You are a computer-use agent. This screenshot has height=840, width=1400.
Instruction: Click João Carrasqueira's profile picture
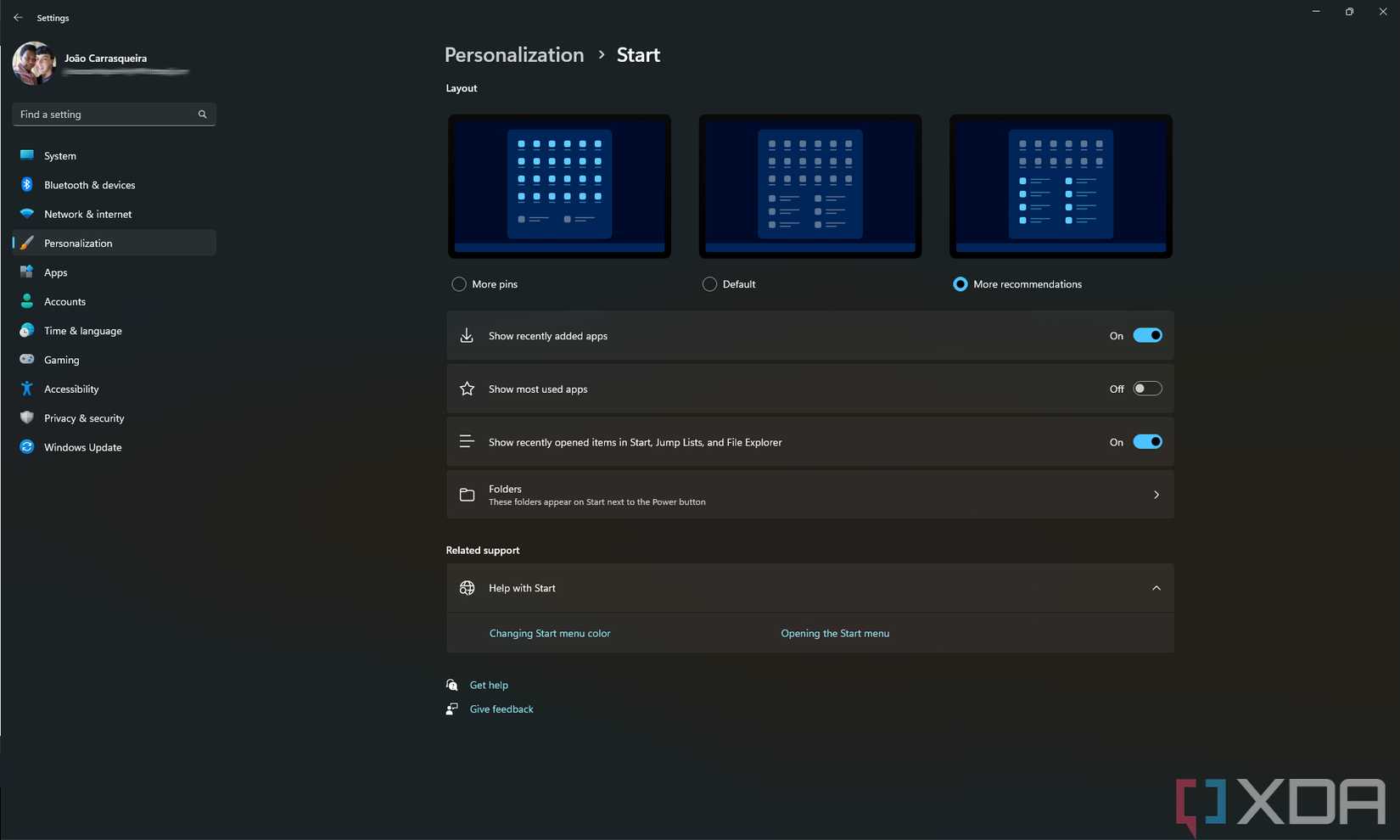pyautogui.click(x=34, y=63)
